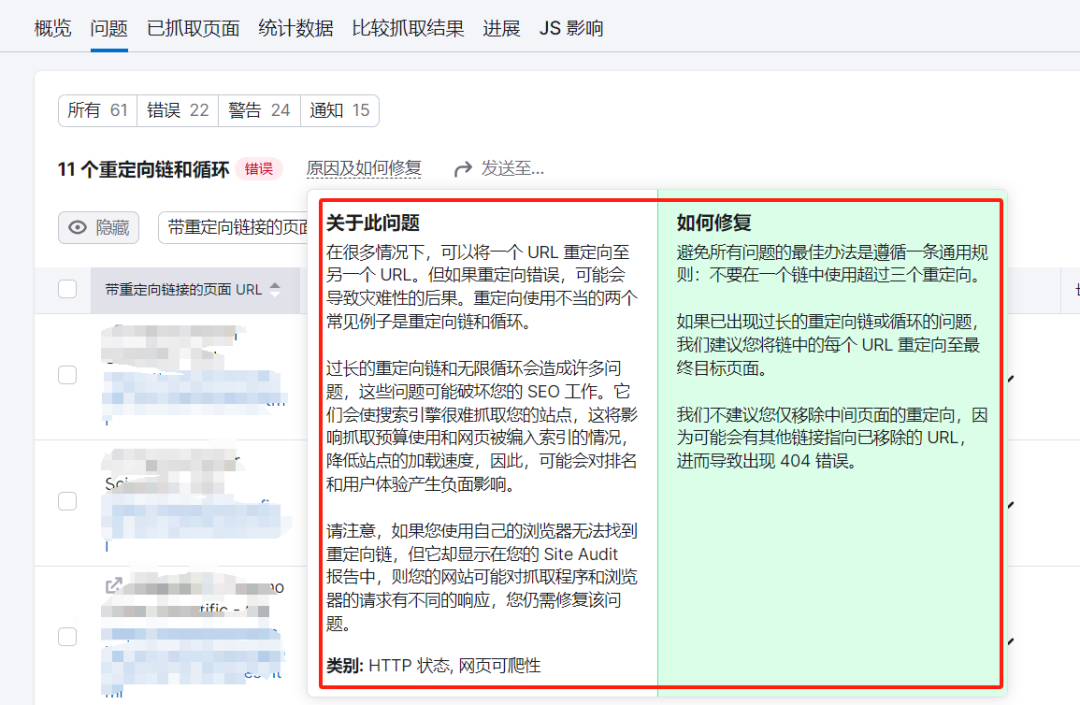Viewport: 1080px width, 705px height.
Task: Select the JS 影响 tab
Action: (x=571, y=28)
